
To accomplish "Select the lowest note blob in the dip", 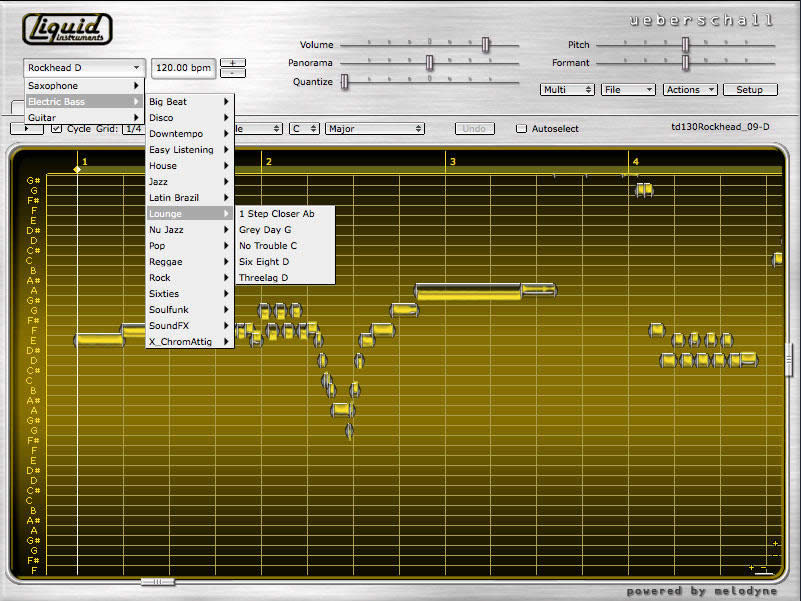I will tap(349, 430).
